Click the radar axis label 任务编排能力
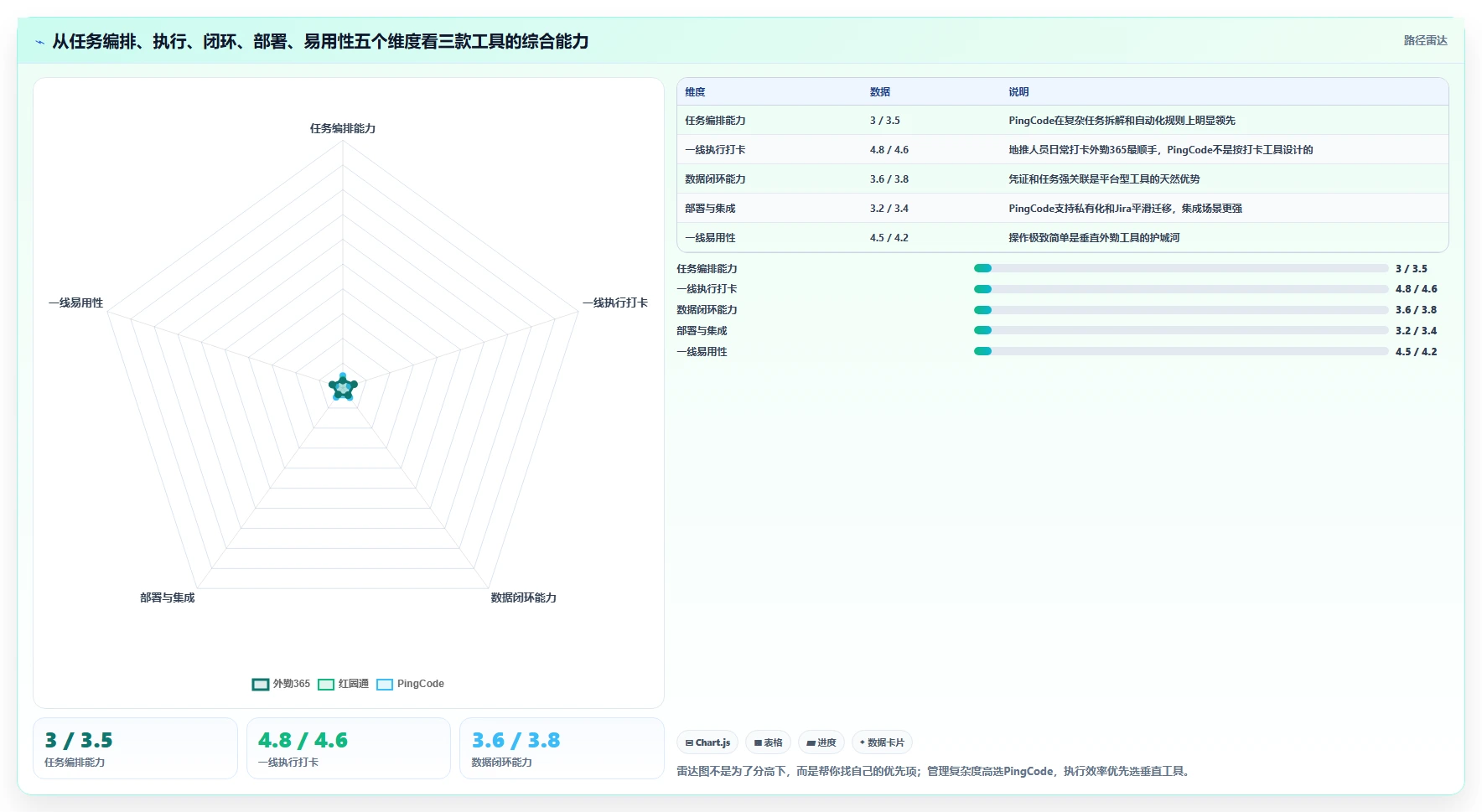The width and height of the screenshot is (1482, 812). [x=343, y=128]
